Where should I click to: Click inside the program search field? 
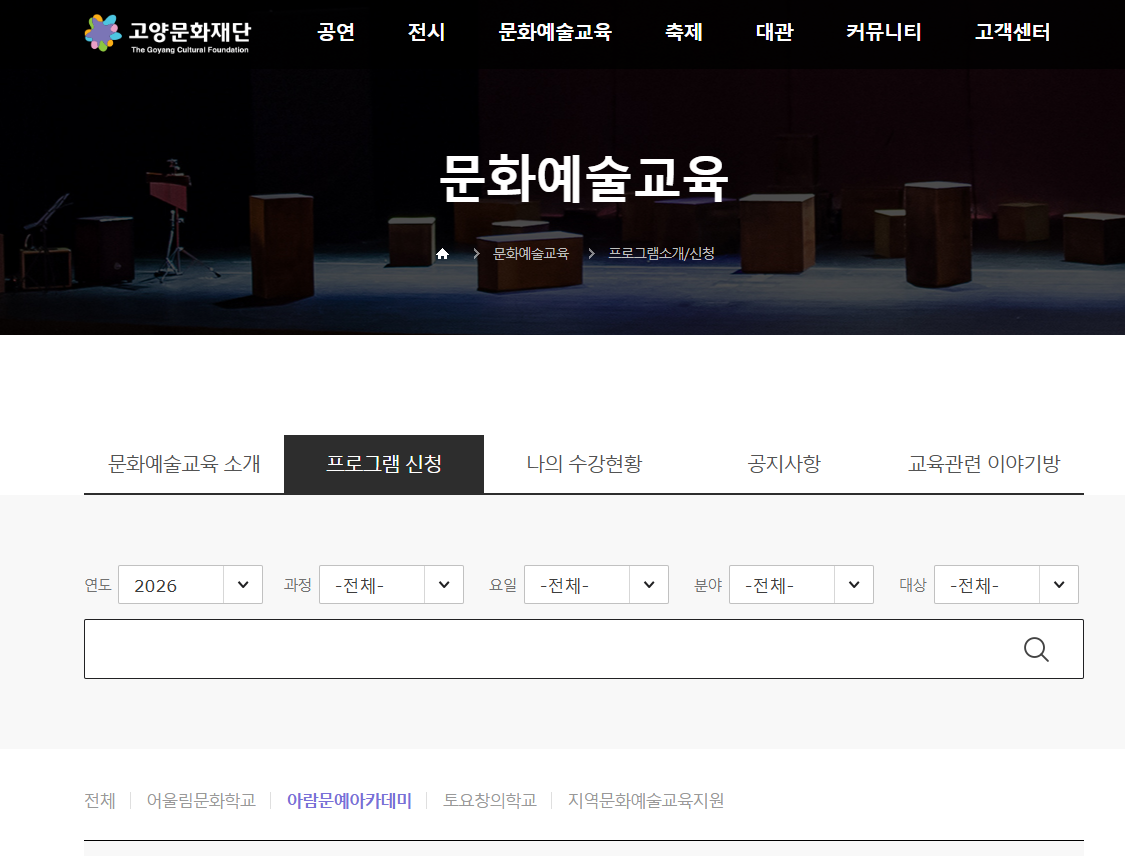pos(550,649)
